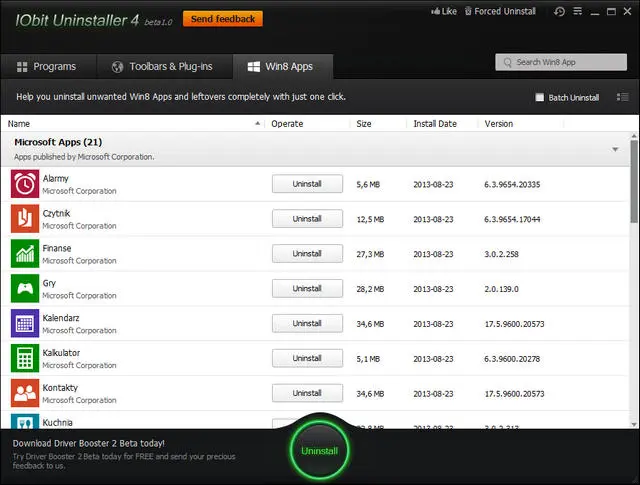Viewport: 640px width, 485px height.
Task: Click Send feedback button
Action: pyautogui.click(x=223, y=19)
